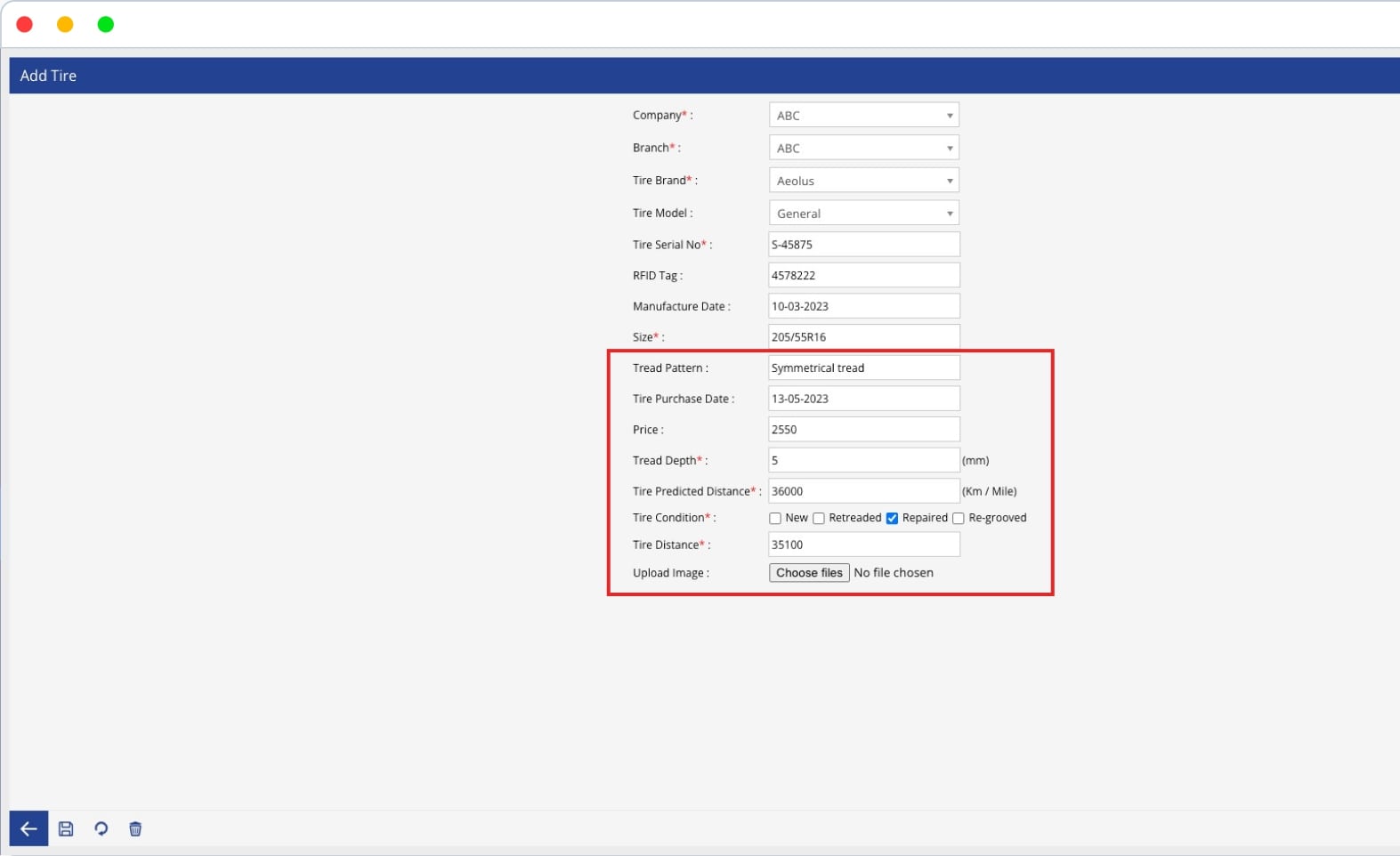Focus the Tire Predicted Distance field
Image resolution: width=1400 pixels, height=856 pixels.
click(x=863, y=491)
